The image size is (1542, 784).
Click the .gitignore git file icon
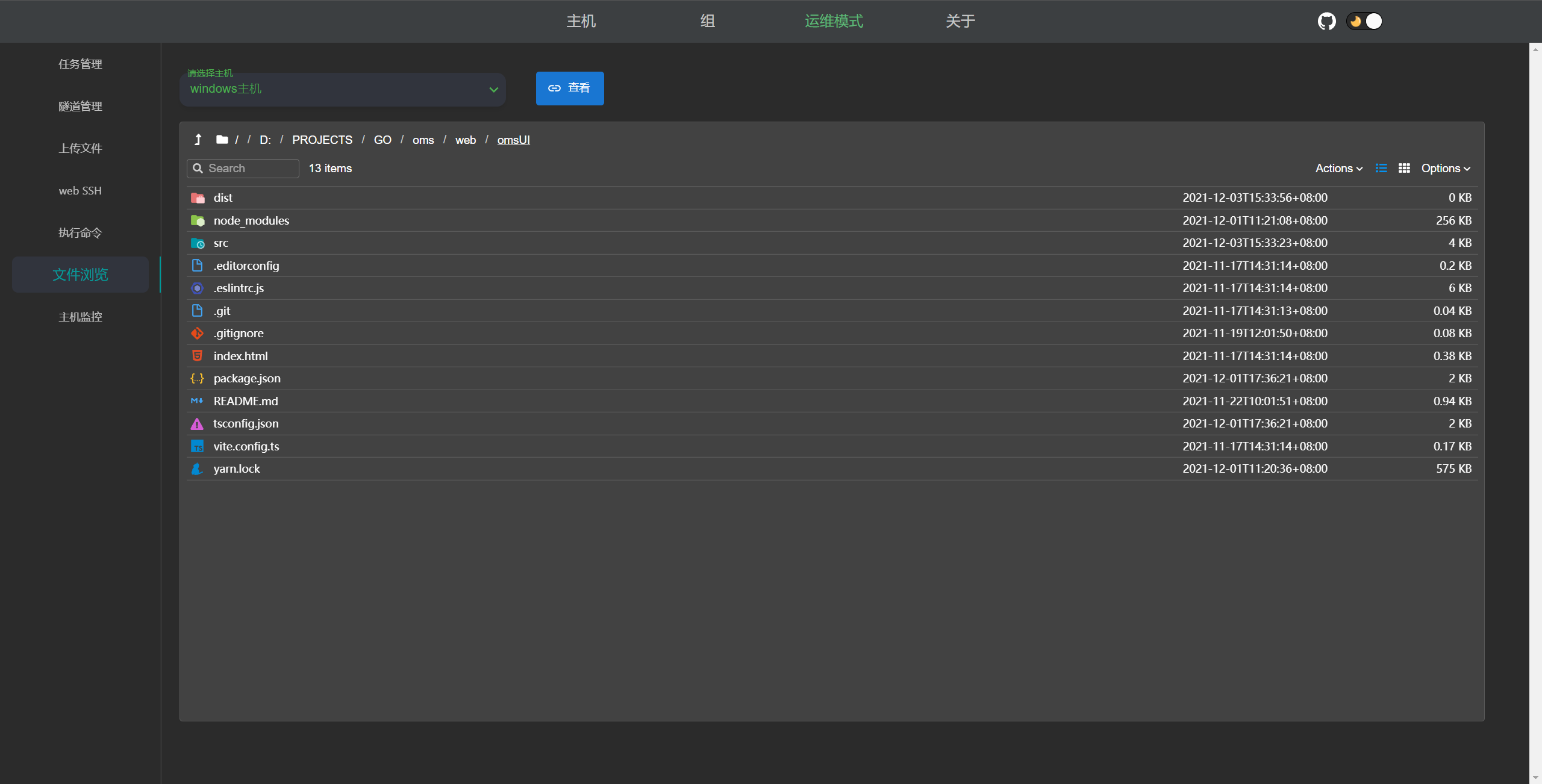[197, 334]
